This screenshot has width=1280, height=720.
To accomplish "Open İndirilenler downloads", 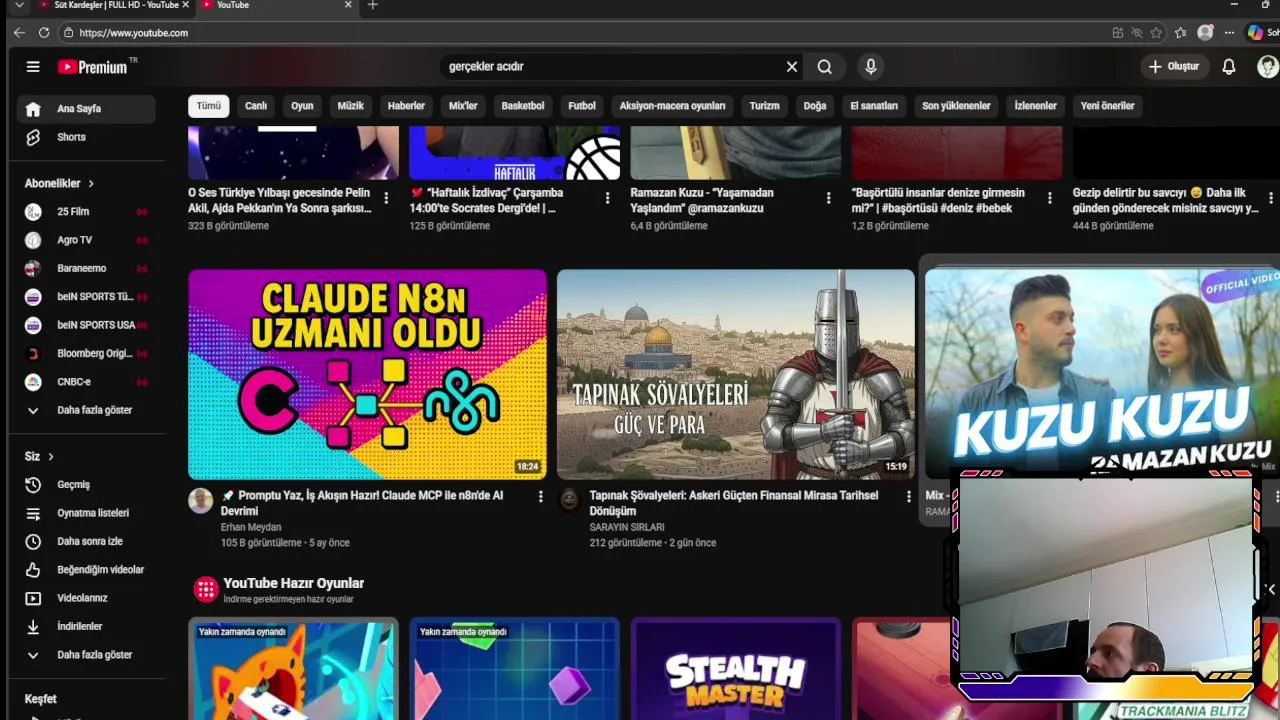I will (x=86, y=626).
